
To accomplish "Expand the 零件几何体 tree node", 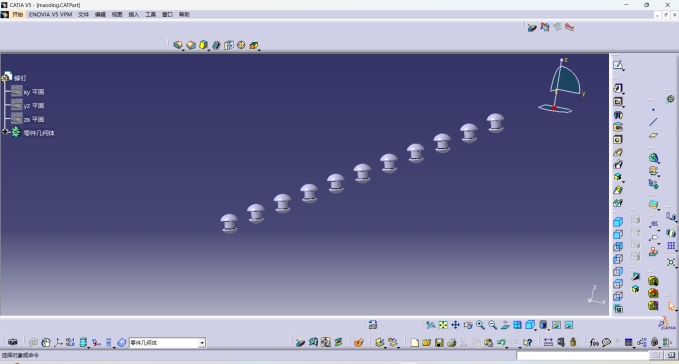I will click(x=5, y=132).
